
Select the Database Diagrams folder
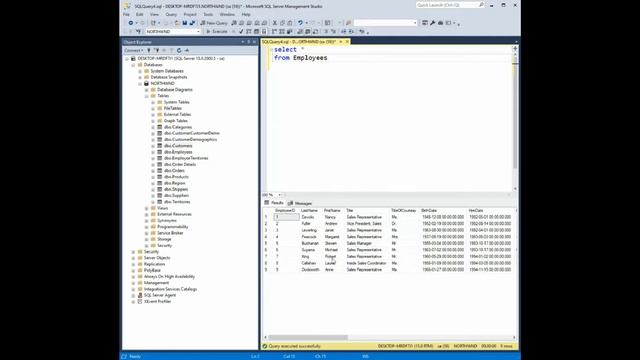175,90
